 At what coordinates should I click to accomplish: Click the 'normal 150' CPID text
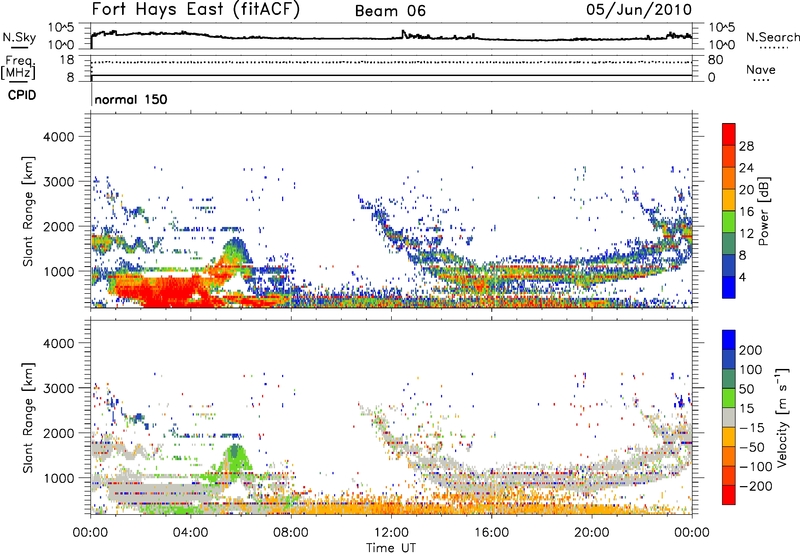tap(131, 99)
